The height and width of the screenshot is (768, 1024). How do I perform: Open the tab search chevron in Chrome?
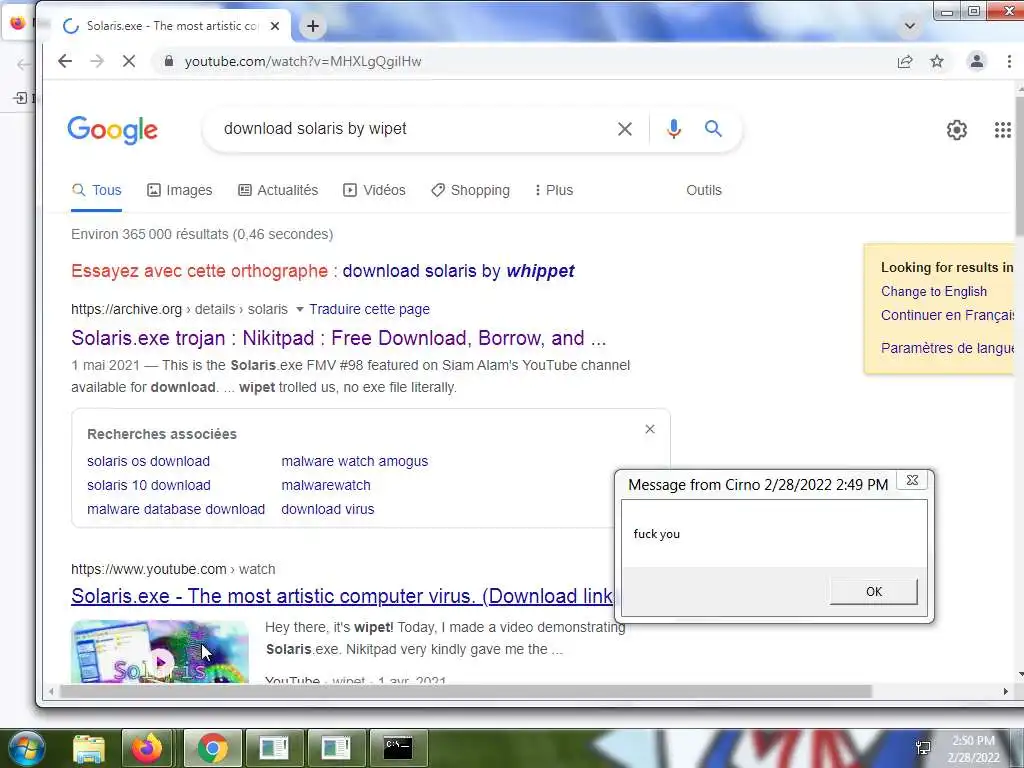910,26
